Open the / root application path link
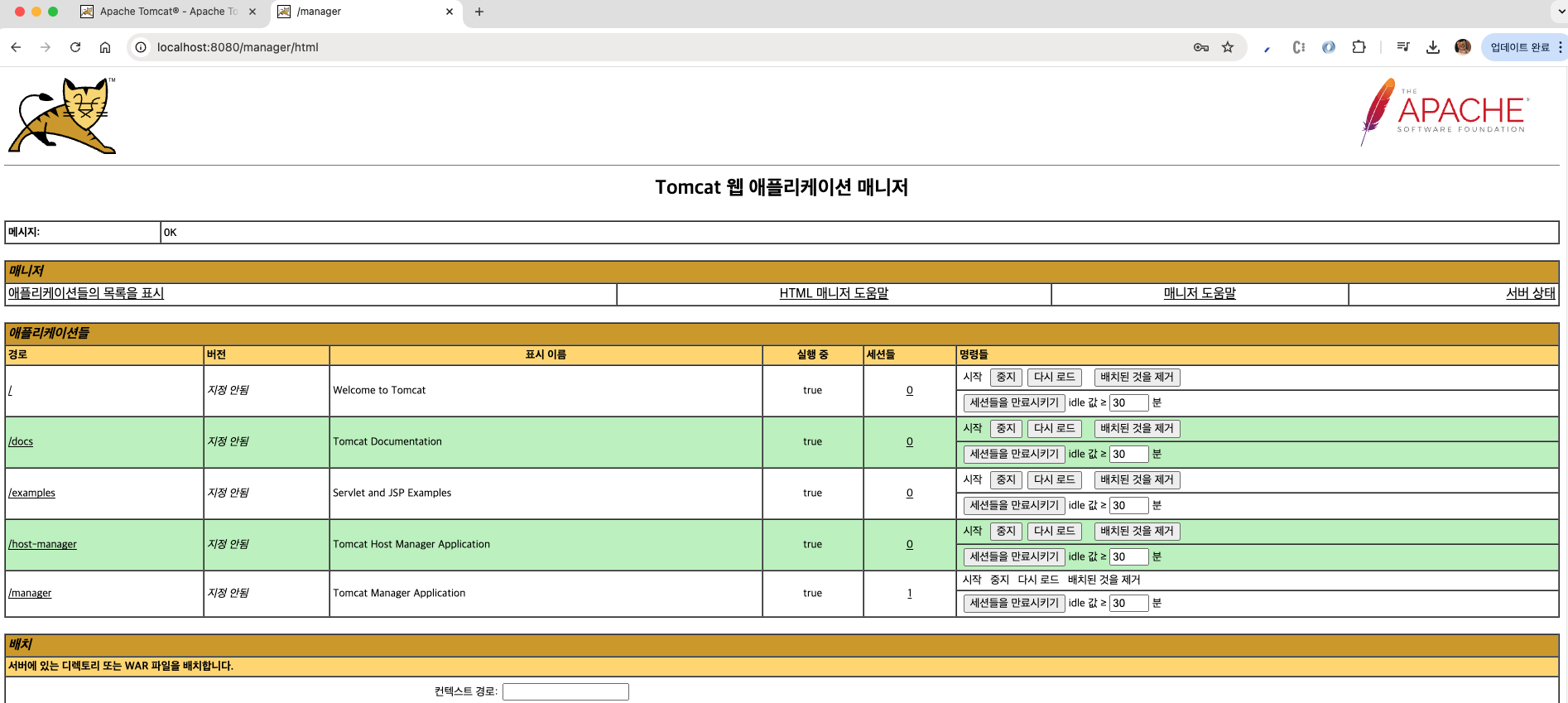This screenshot has width=1568, height=703. pos(10,390)
